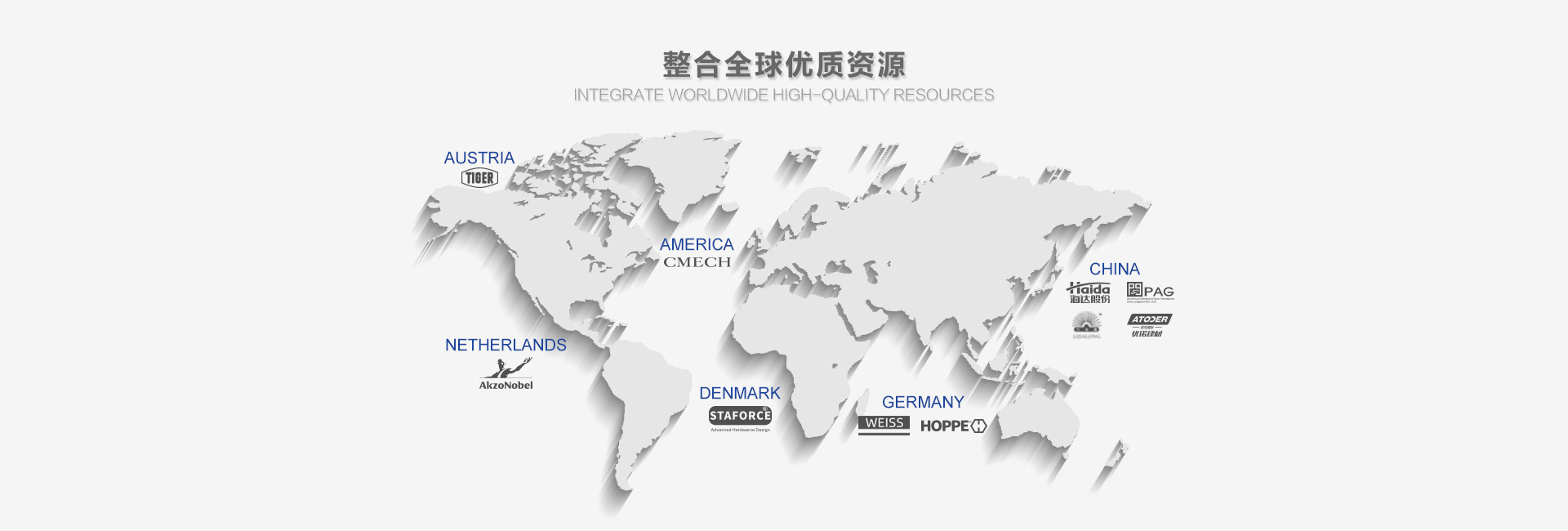Screen dimensions: 1568x531
Task: Click the Lidalong fan-shaped logo
Action: click(x=1087, y=325)
